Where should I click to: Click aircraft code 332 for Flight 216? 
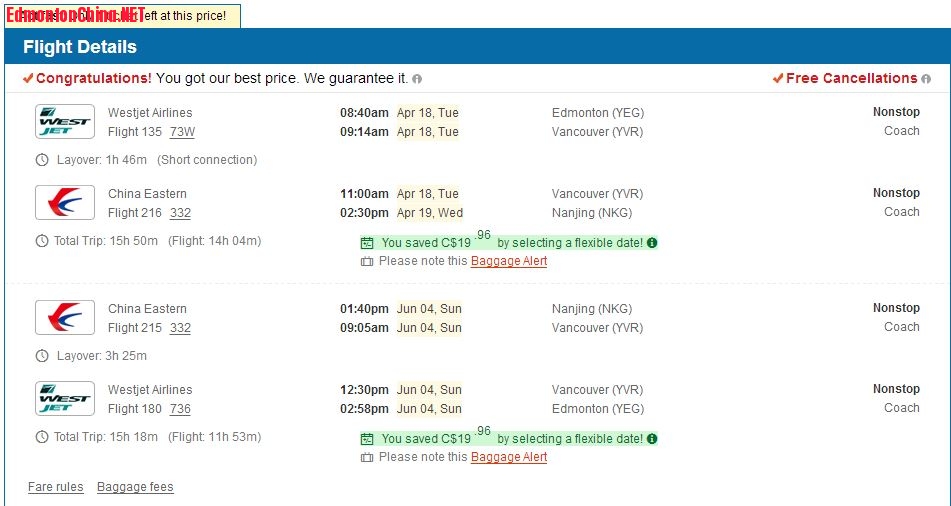pos(180,213)
